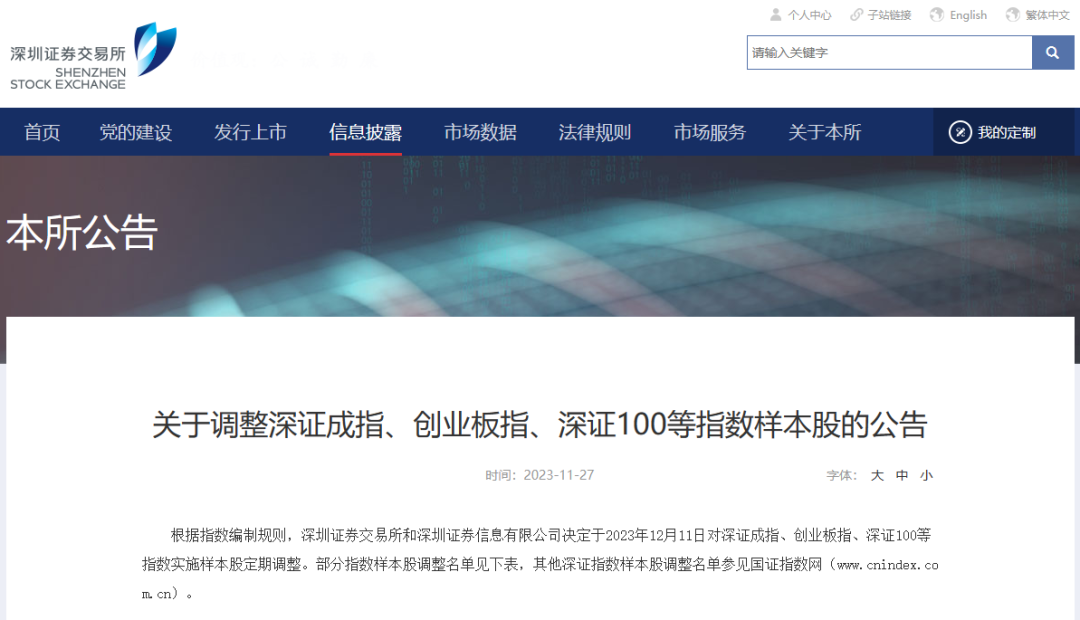Open 市场服务 menu
Image resolution: width=1080 pixels, height=620 pixels.
click(709, 132)
